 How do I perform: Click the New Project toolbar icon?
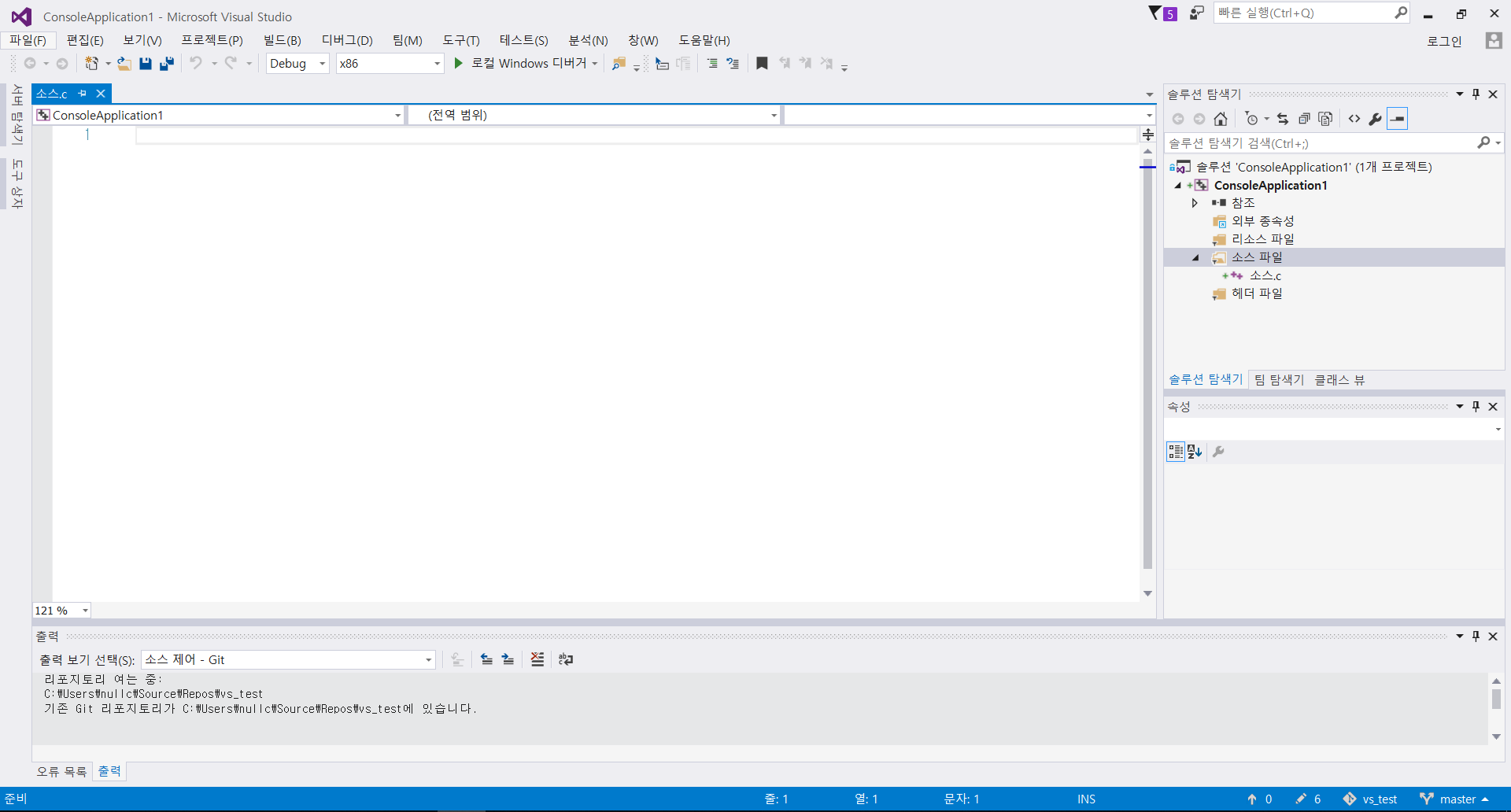tap(92, 64)
